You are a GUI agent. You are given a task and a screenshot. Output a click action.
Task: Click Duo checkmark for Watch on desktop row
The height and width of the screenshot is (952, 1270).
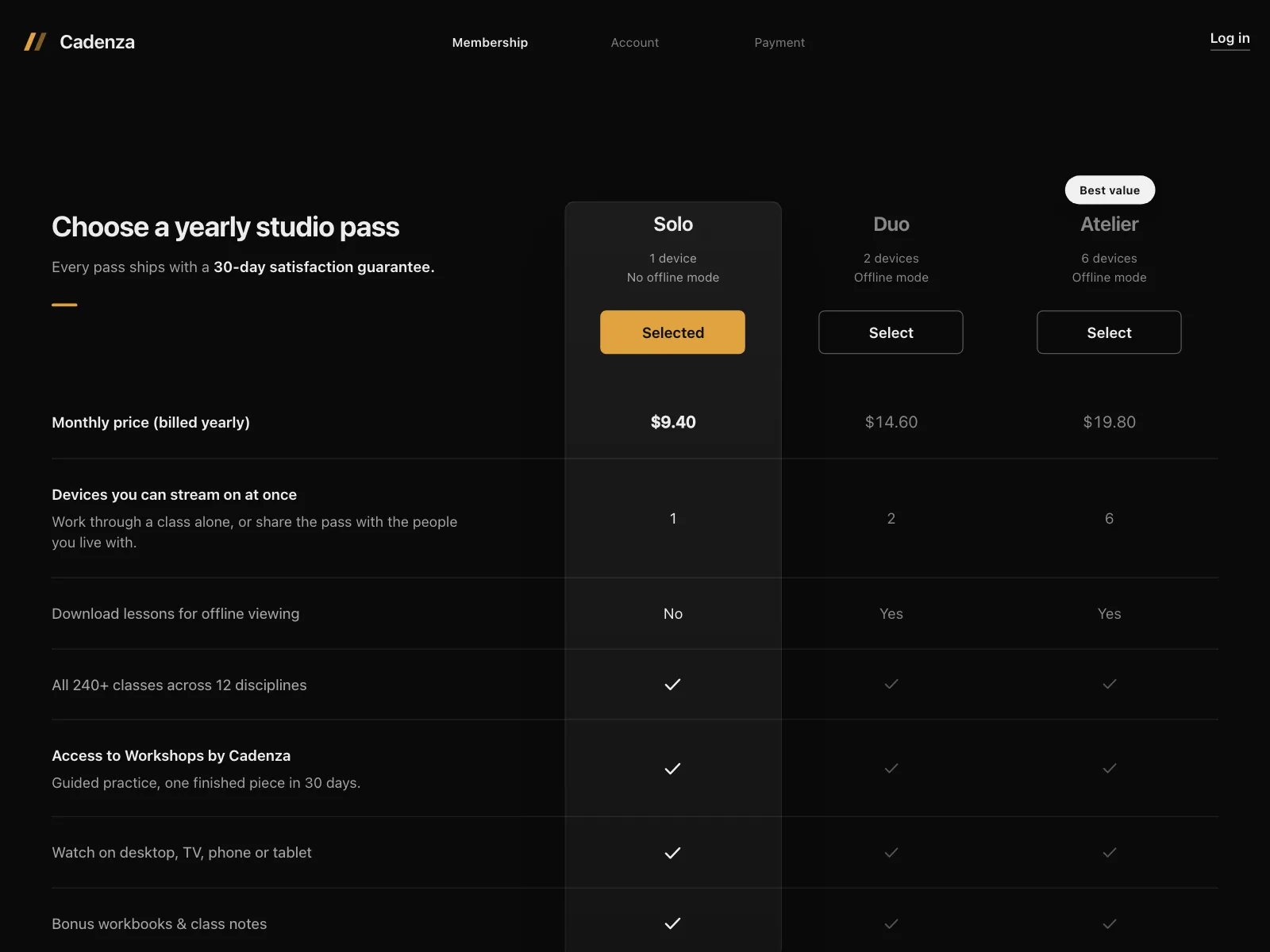(x=891, y=852)
